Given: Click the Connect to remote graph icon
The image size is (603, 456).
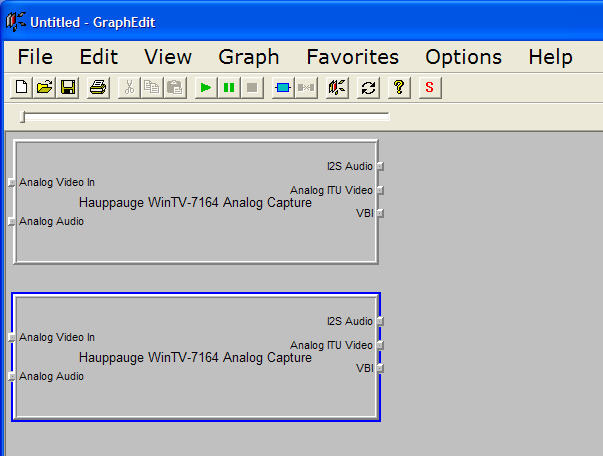Looking at the screenshot, I should click(x=337, y=88).
